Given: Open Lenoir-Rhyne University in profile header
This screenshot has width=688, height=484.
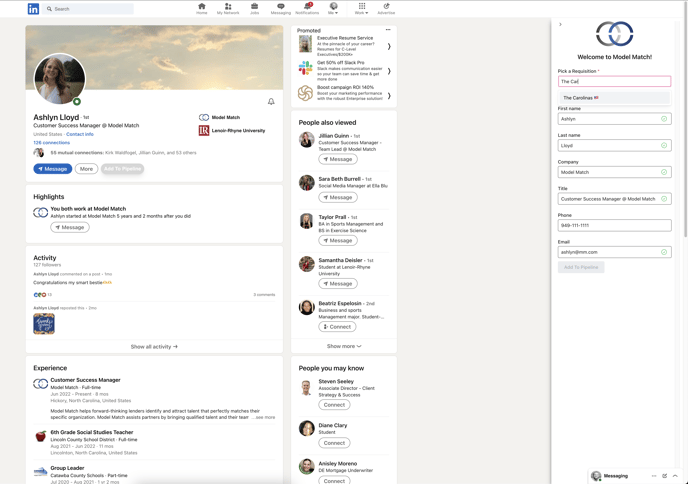Looking at the screenshot, I should [232, 131].
